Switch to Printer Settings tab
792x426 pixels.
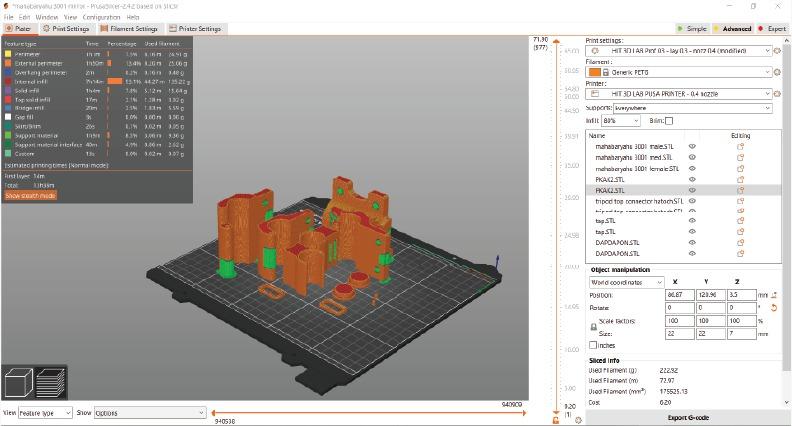195,29
